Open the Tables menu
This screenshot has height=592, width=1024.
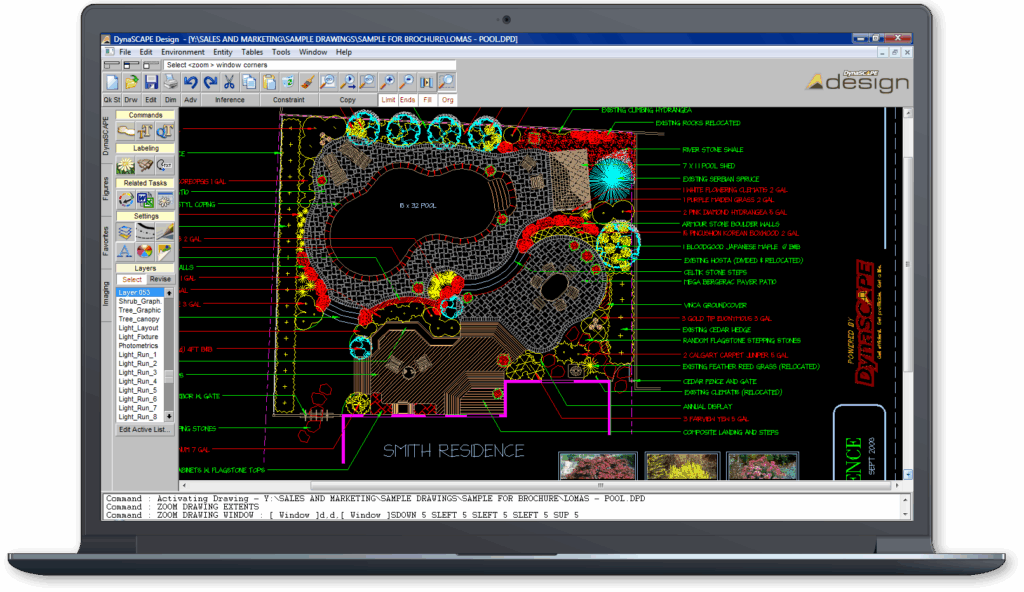(x=252, y=52)
